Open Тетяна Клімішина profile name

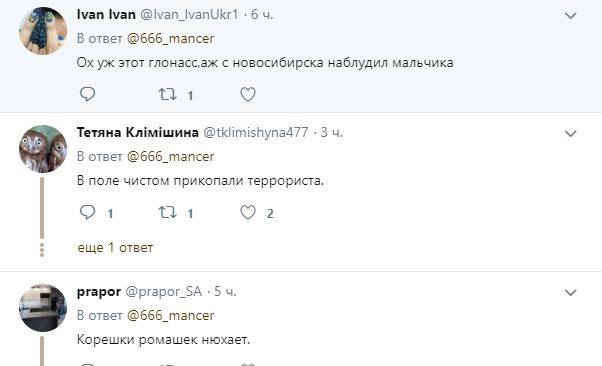point(138,132)
